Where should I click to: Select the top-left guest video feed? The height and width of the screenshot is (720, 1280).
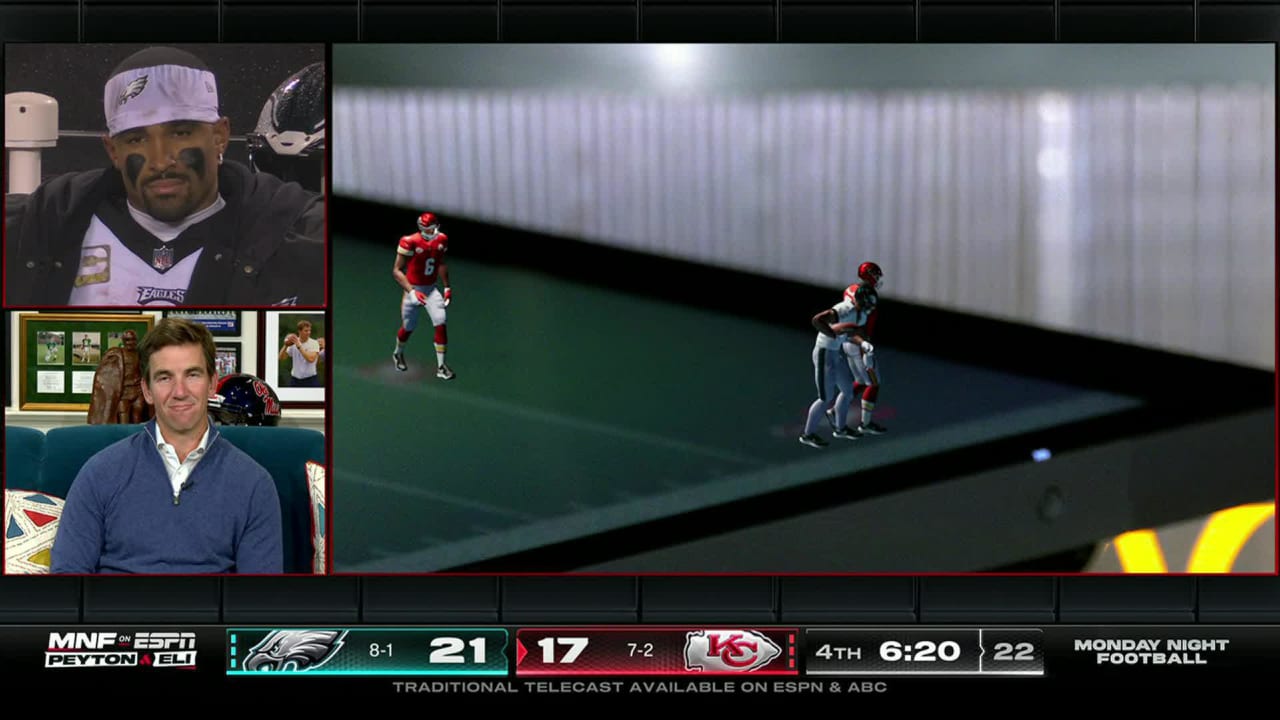(x=165, y=175)
